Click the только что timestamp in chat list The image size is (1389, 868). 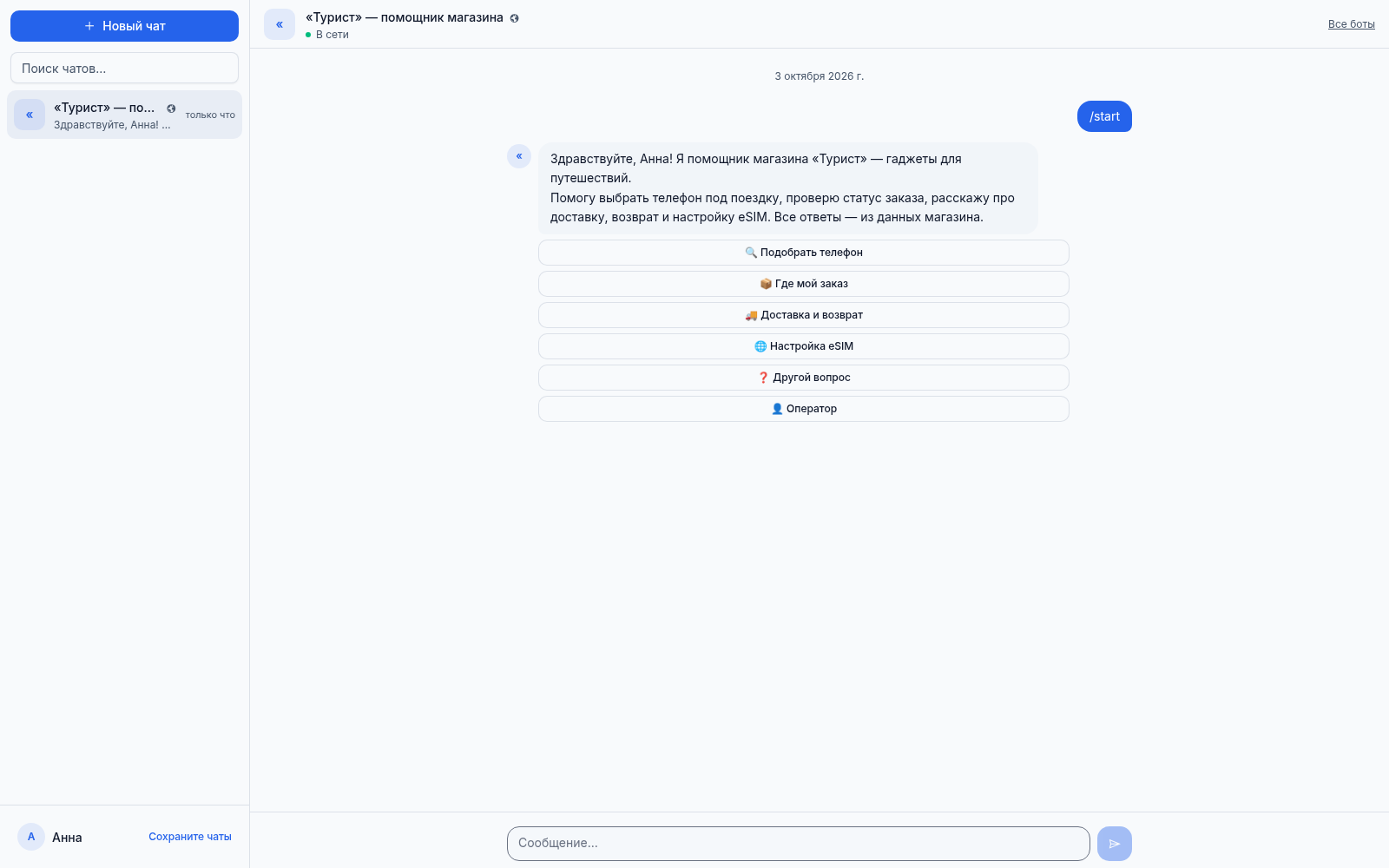click(x=210, y=115)
